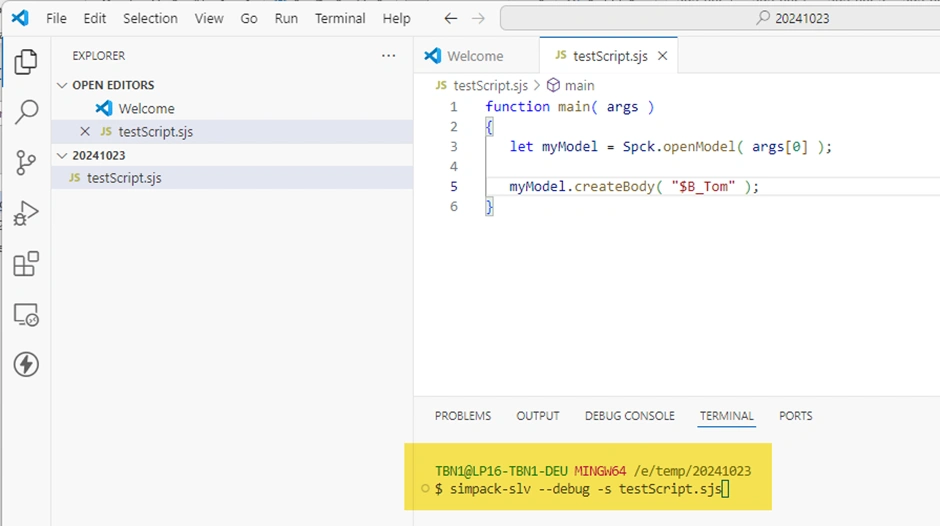Open the Explorer view in activity bar
This screenshot has width=940, height=526.
(26, 61)
